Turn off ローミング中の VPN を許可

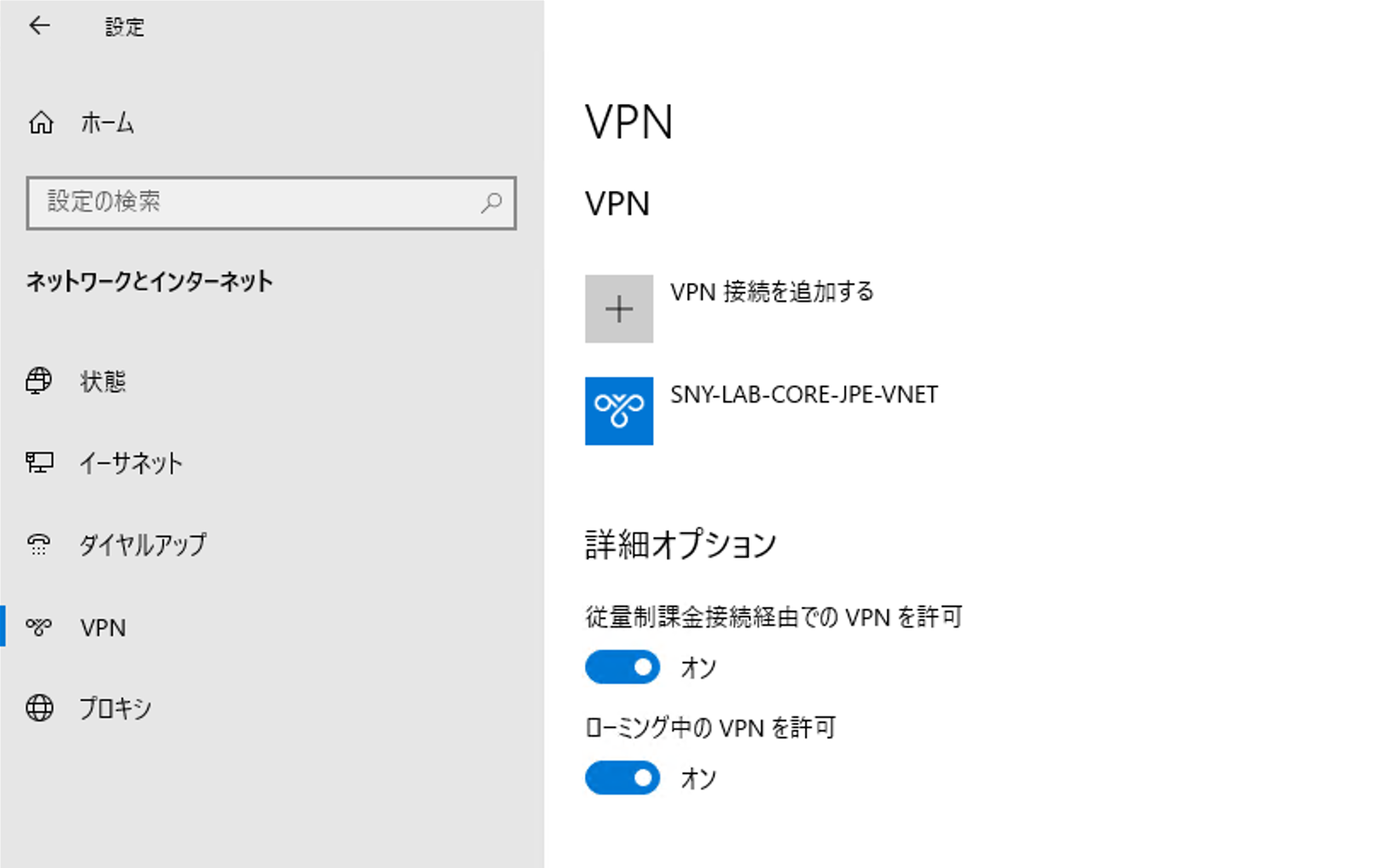[x=621, y=777]
